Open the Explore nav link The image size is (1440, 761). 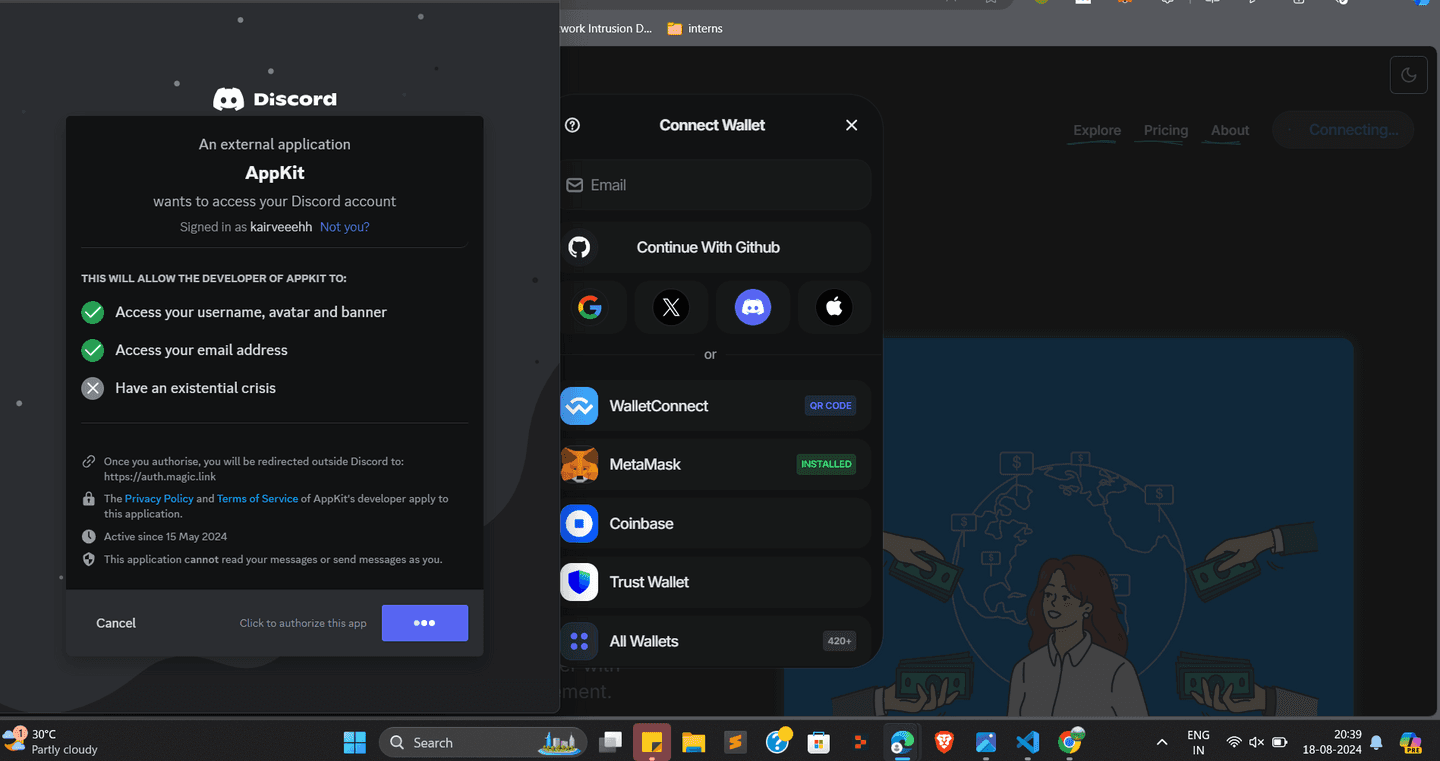click(1097, 130)
